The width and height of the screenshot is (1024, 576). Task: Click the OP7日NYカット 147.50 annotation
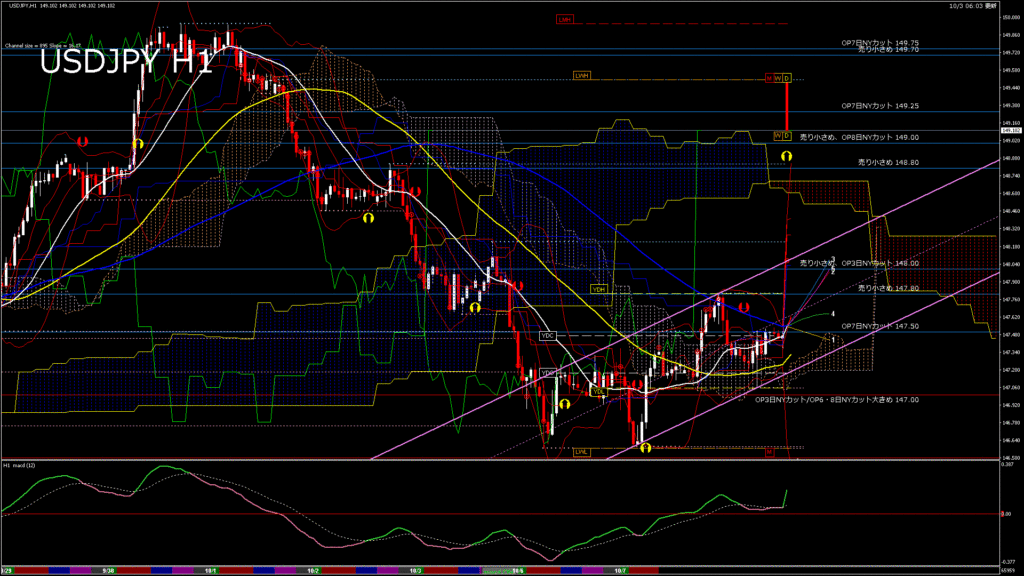coord(880,326)
